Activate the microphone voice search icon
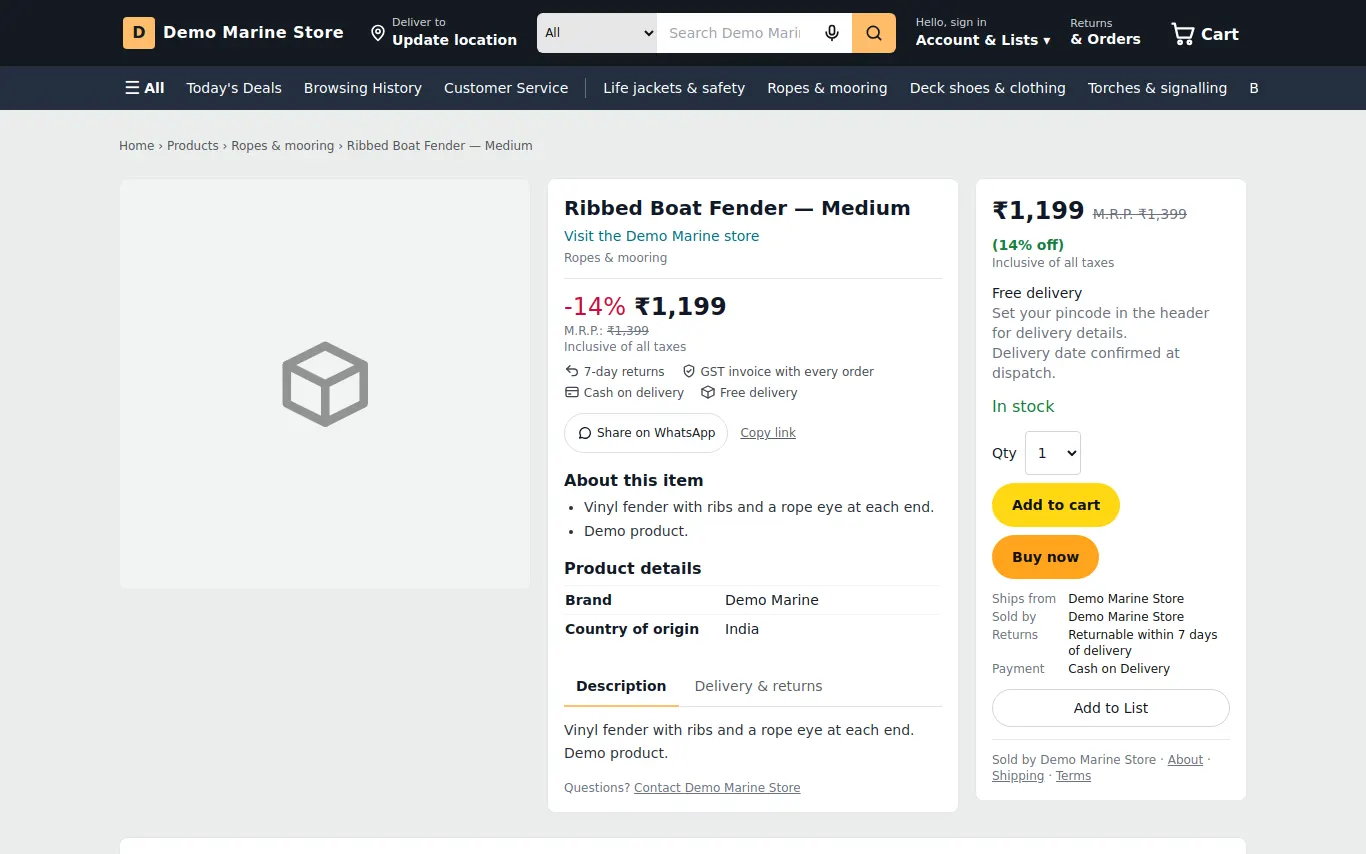Screen dimensions: 1366x854 coord(832,33)
